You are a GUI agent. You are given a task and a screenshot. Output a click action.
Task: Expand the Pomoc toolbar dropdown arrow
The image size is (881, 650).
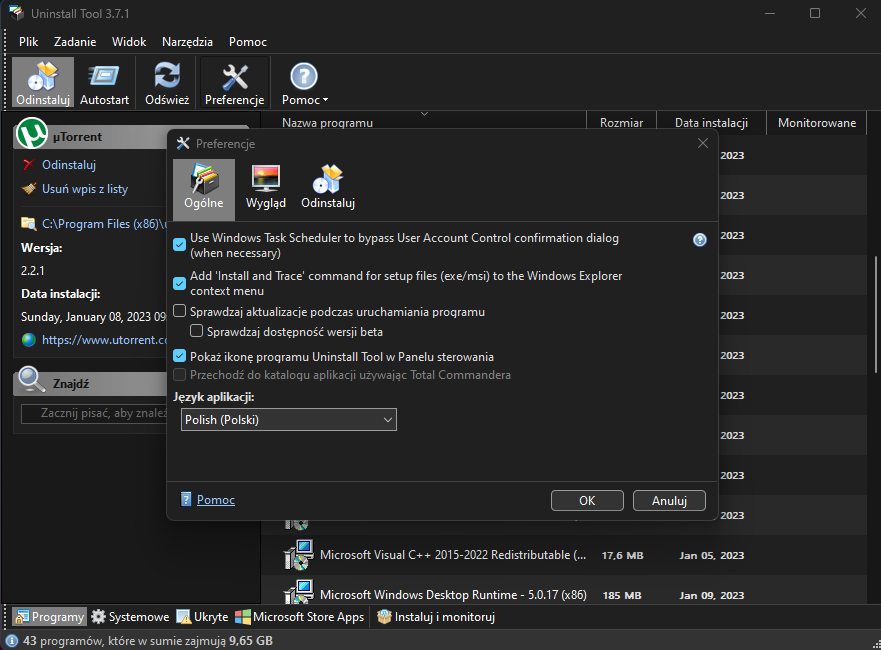click(325, 100)
